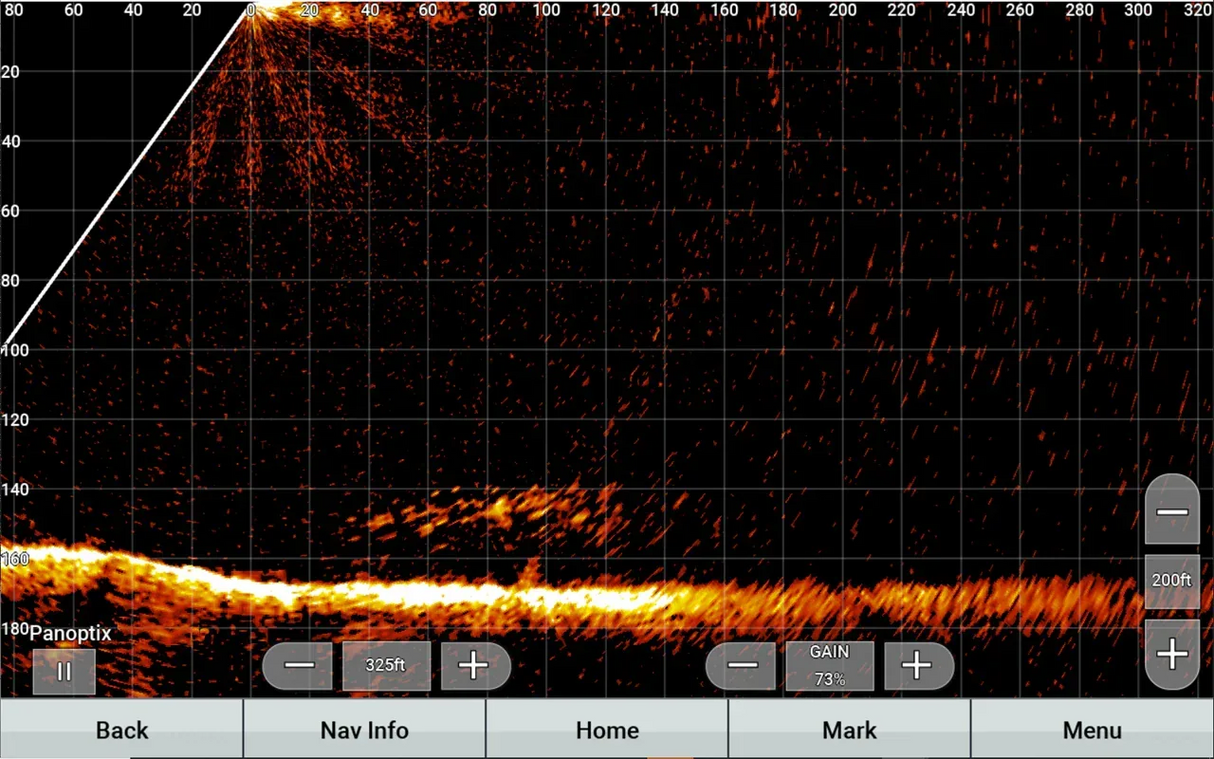Mark a waypoint using Mark

click(x=849, y=730)
